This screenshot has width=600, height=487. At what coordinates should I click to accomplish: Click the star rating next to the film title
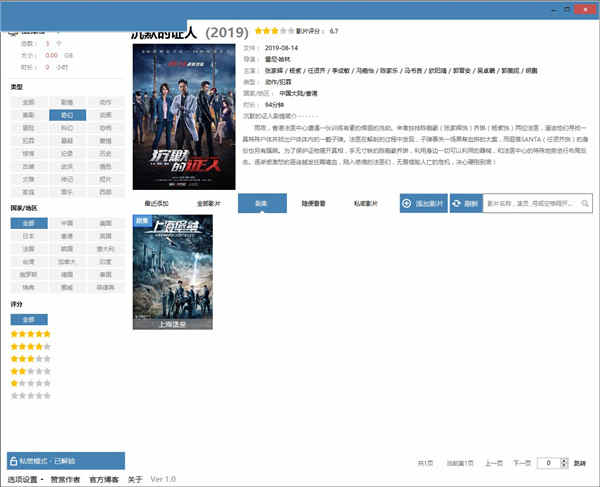(x=274, y=31)
